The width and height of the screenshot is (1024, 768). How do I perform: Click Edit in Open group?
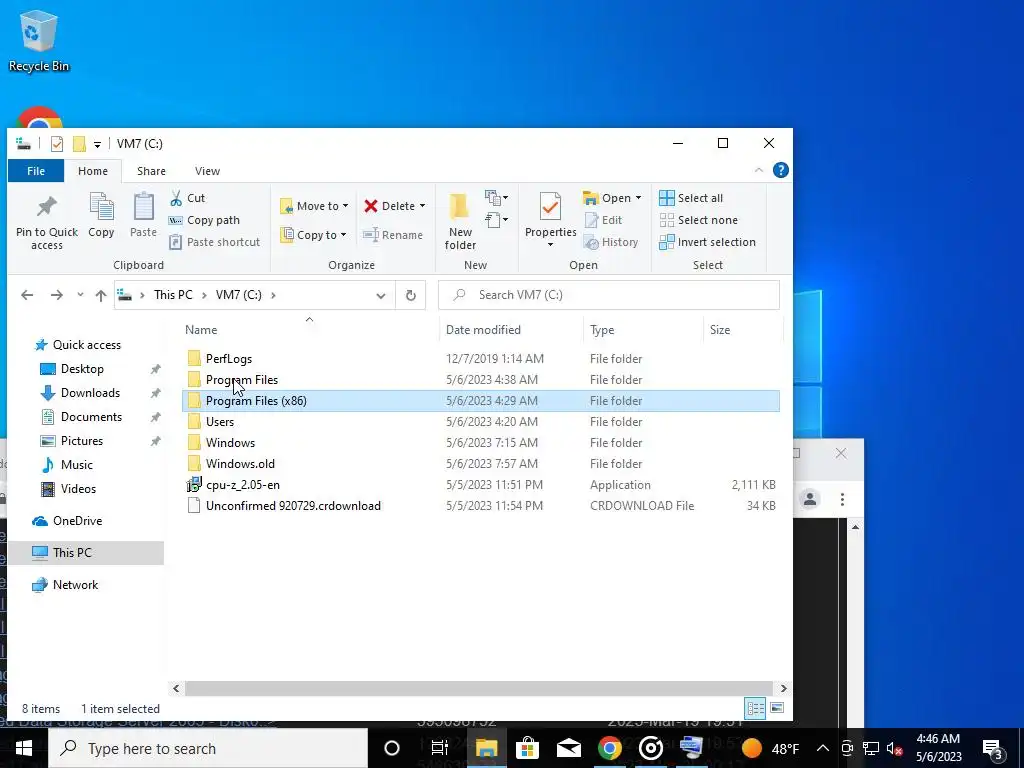click(x=603, y=220)
